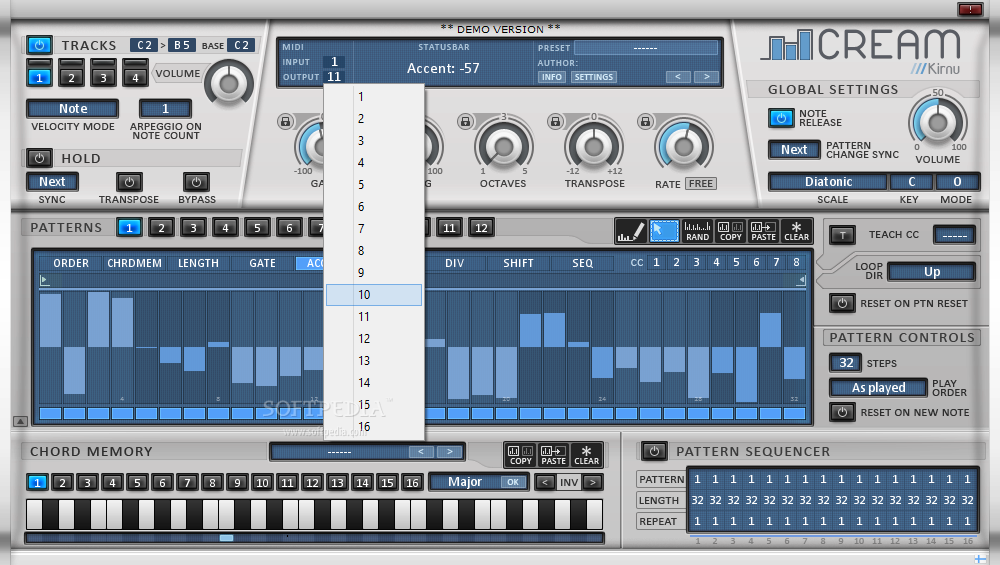Toggle the Tracks power button
The image size is (1000, 565).
(40, 45)
